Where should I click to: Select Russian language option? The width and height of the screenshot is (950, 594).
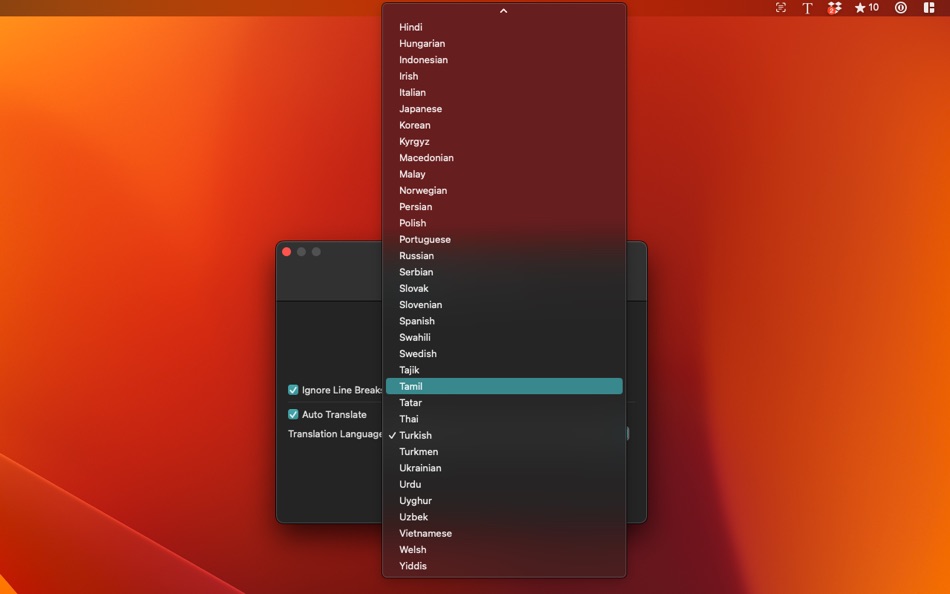[x=504, y=256]
